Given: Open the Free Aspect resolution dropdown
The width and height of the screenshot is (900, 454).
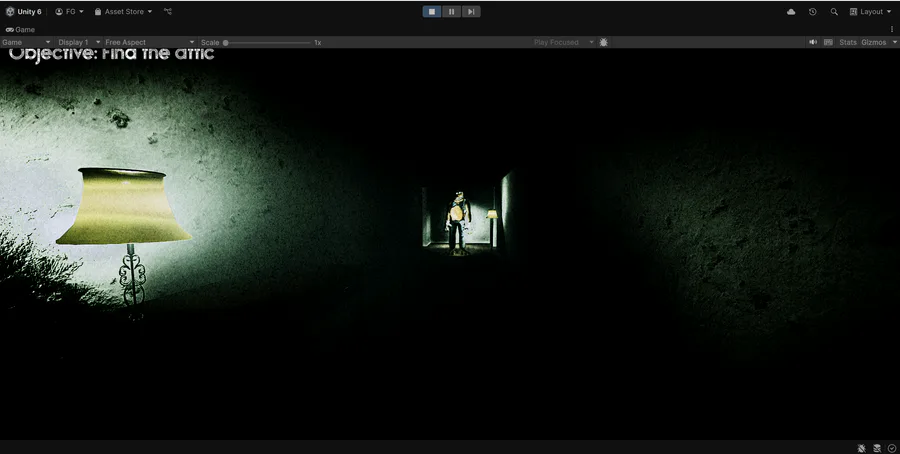Looking at the screenshot, I should [149, 42].
